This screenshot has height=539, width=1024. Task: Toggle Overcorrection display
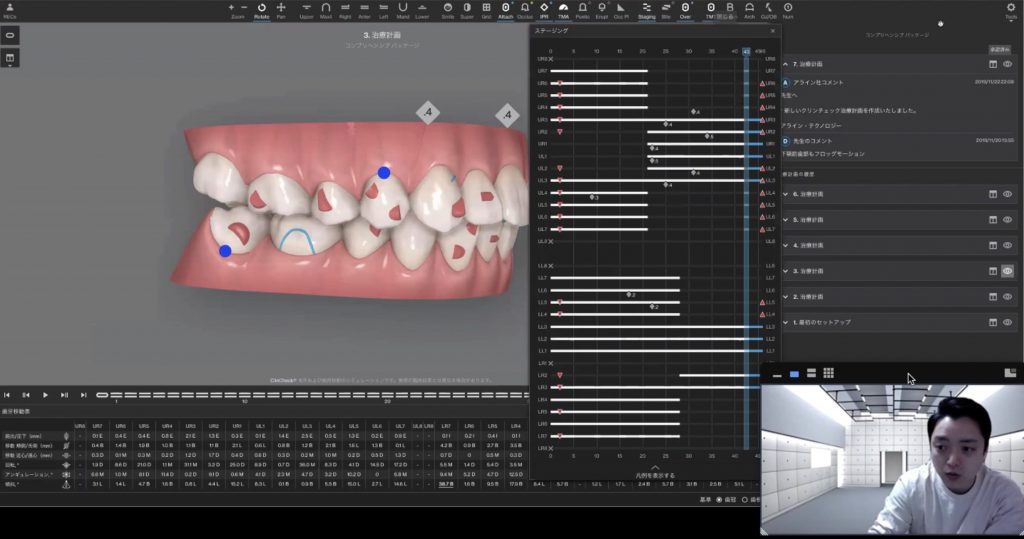685,10
